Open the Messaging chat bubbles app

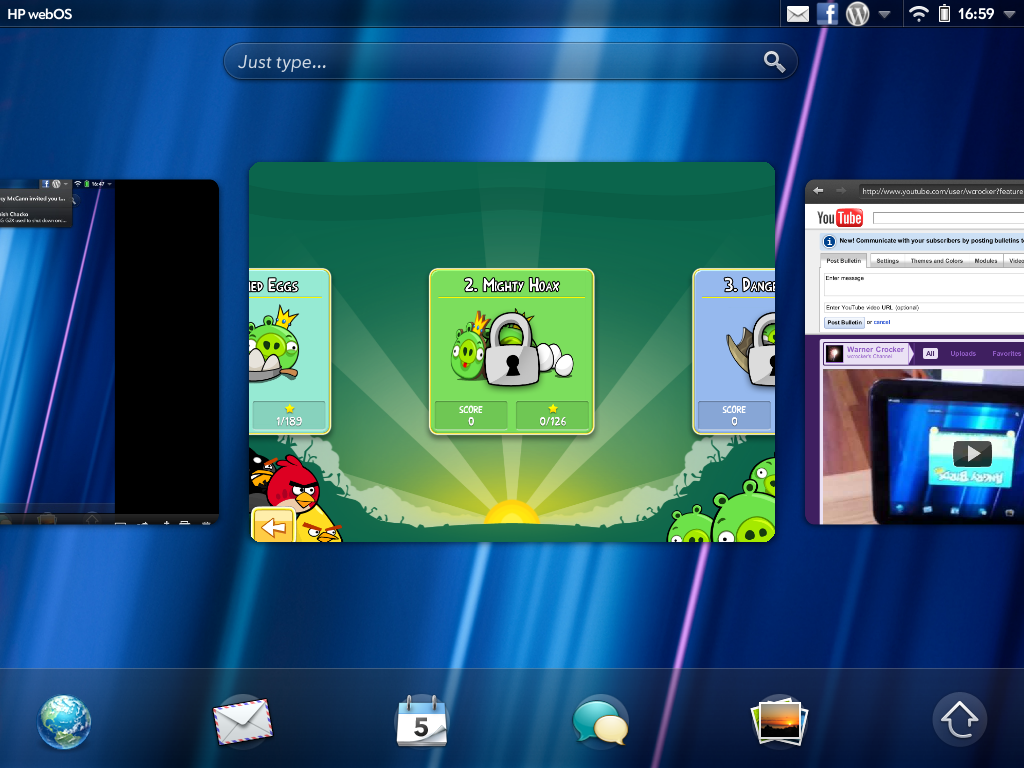pos(600,721)
